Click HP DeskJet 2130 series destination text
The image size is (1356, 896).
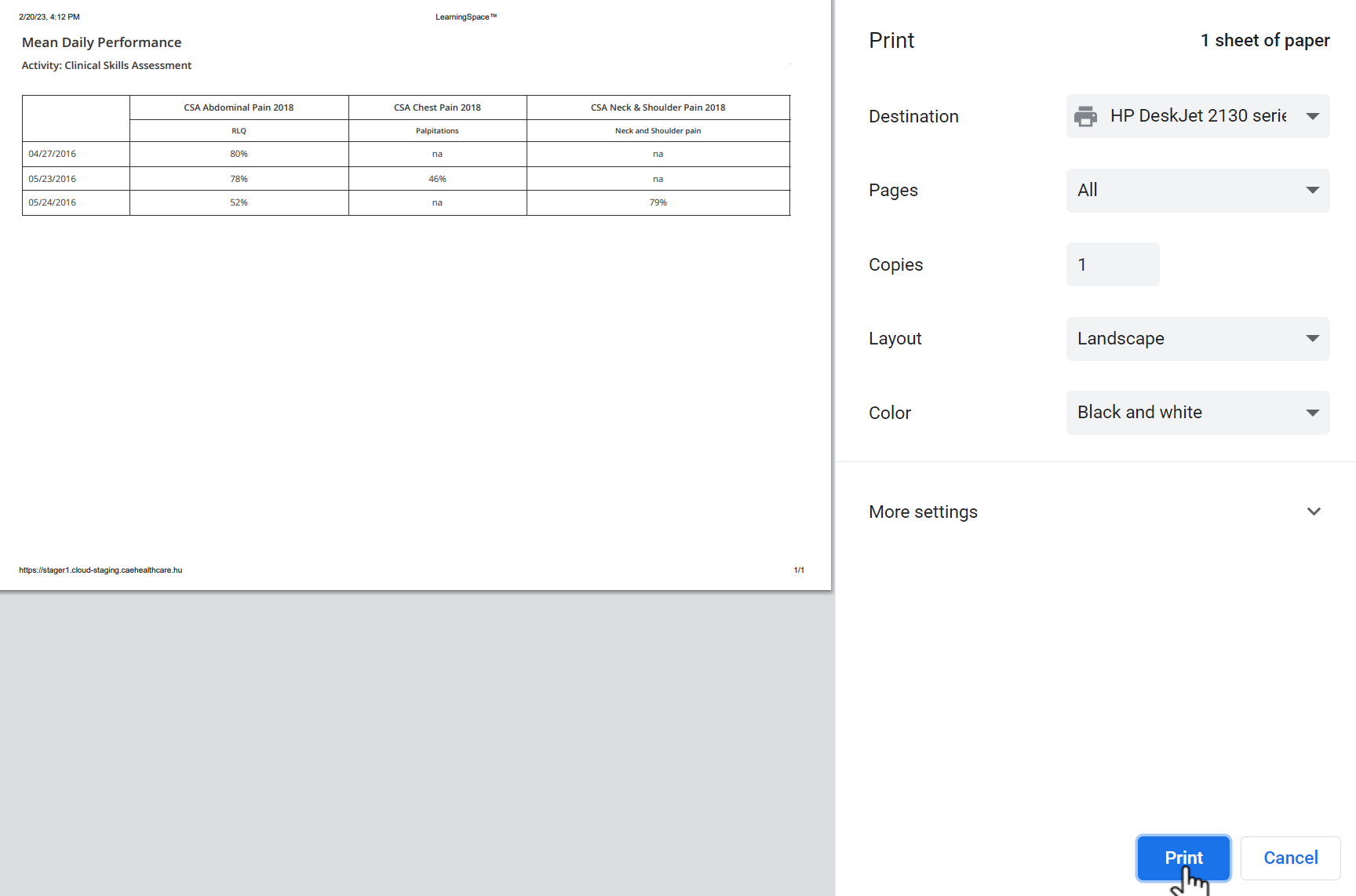coord(1198,116)
